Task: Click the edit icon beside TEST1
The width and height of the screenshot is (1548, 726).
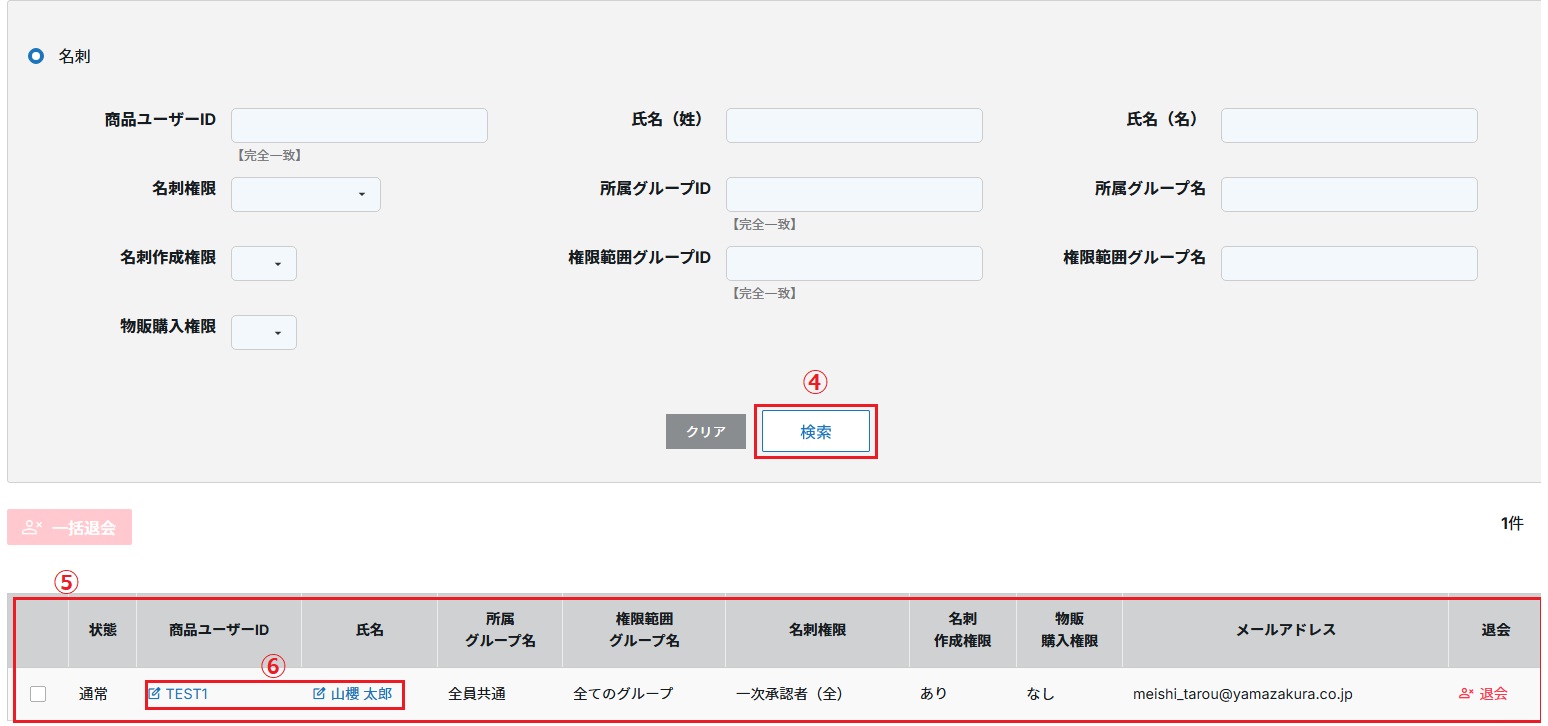Action: coord(154,694)
